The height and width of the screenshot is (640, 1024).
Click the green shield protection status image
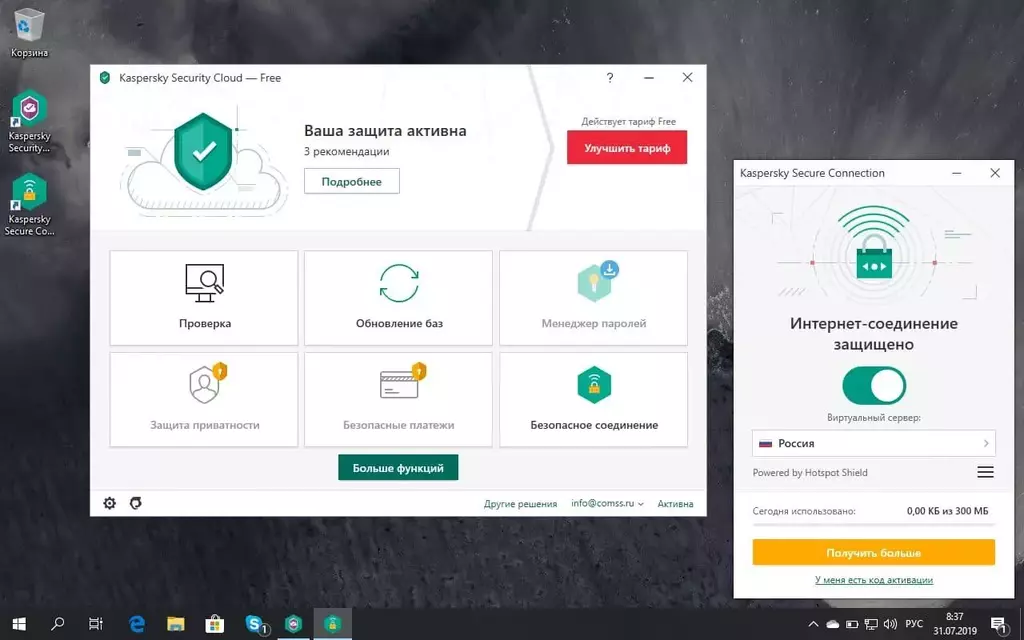[203, 151]
